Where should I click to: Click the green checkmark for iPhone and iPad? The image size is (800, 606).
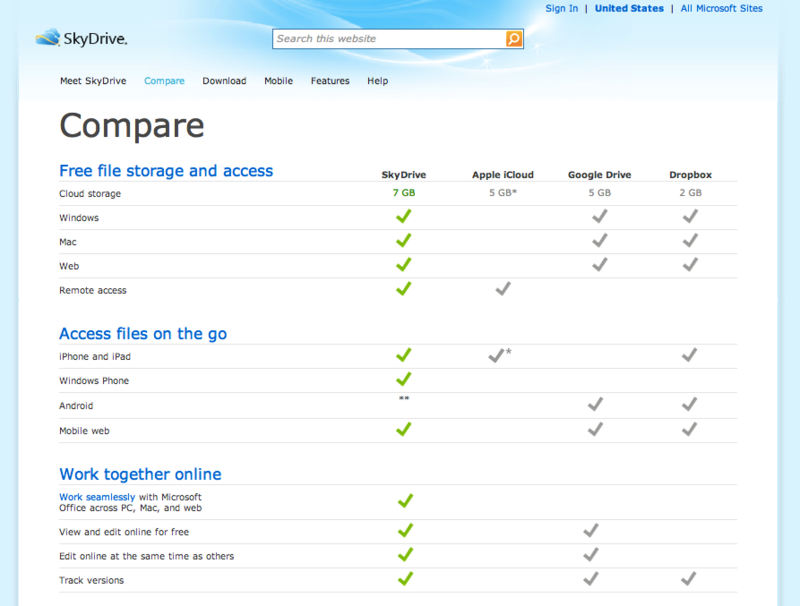click(404, 355)
